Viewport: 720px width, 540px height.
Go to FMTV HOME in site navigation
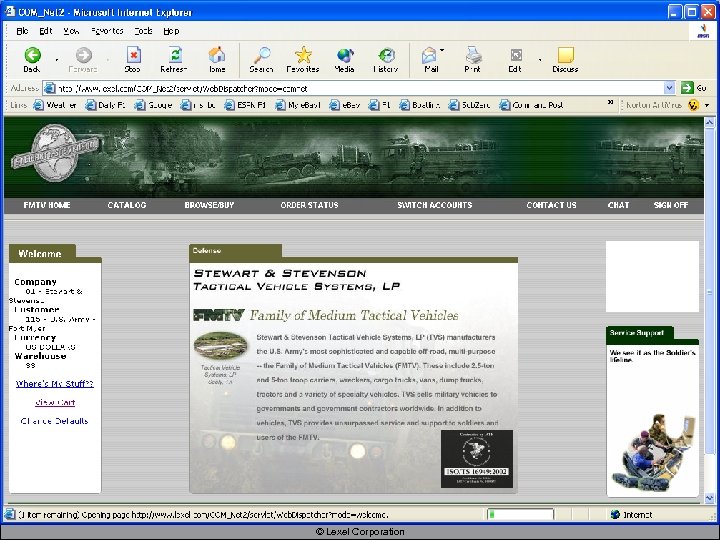point(47,205)
